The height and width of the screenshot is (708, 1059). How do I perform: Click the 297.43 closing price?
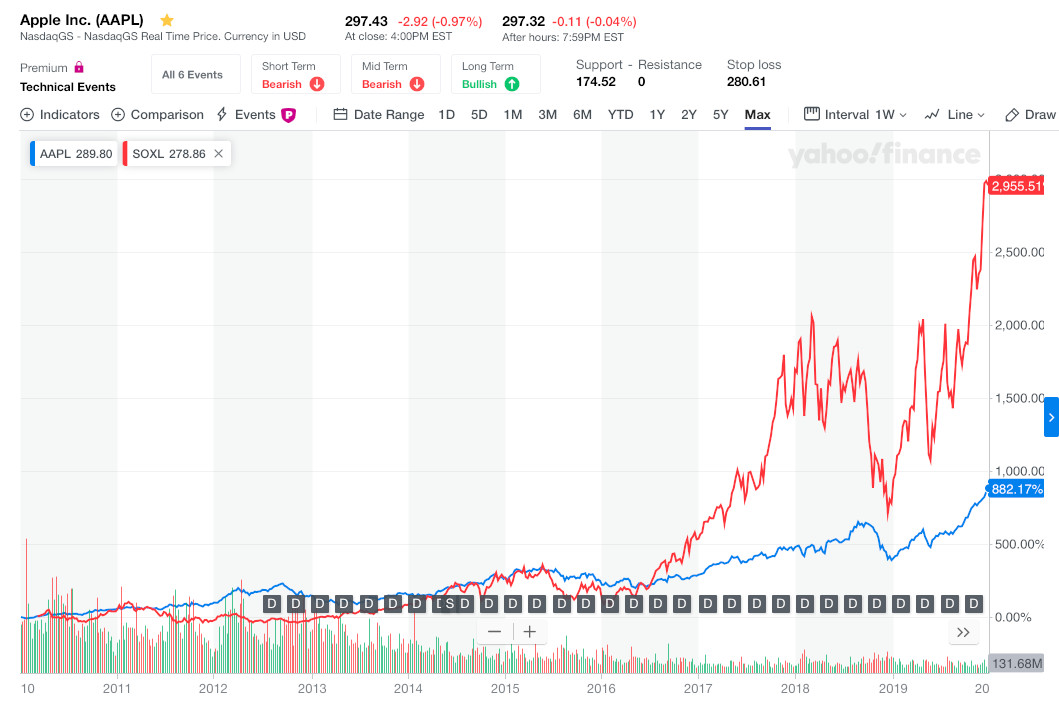[366, 22]
